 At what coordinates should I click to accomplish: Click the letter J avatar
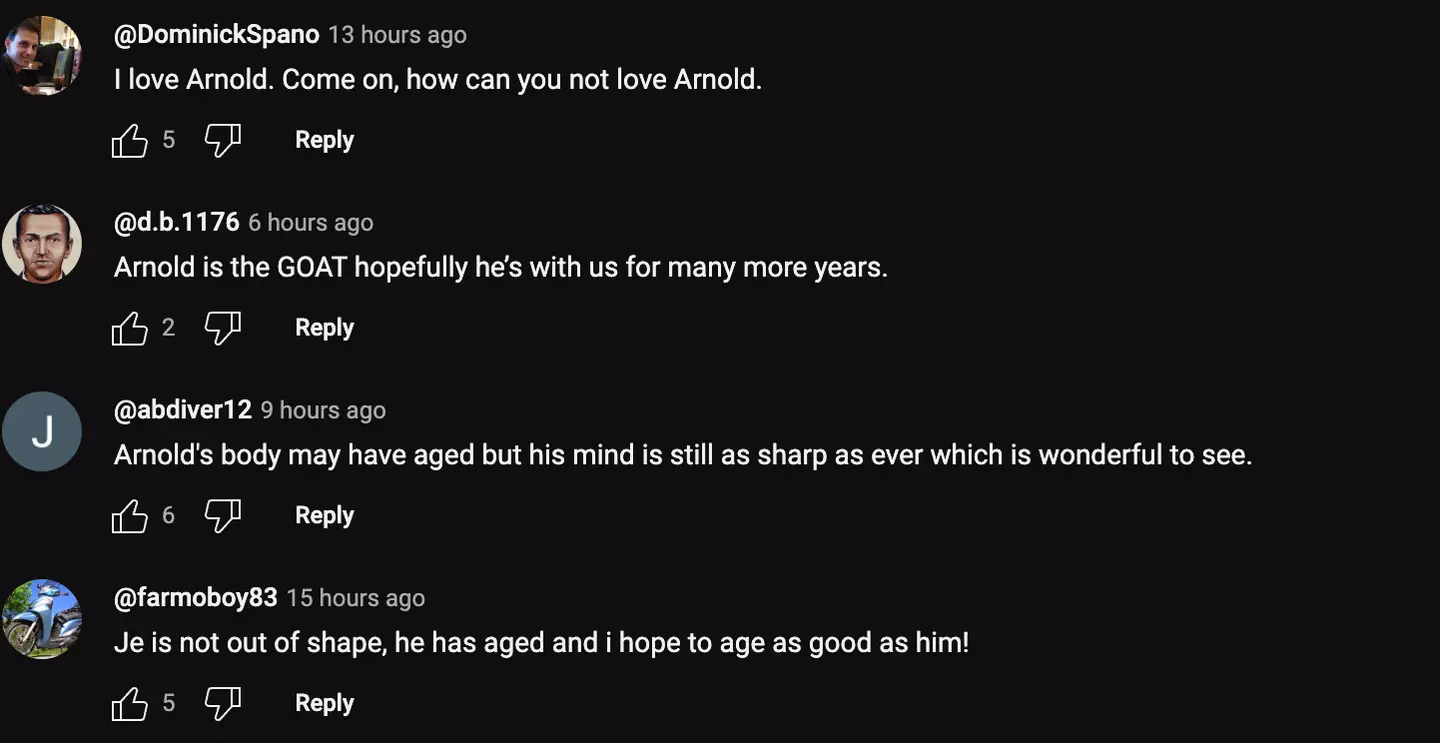(x=42, y=432)
